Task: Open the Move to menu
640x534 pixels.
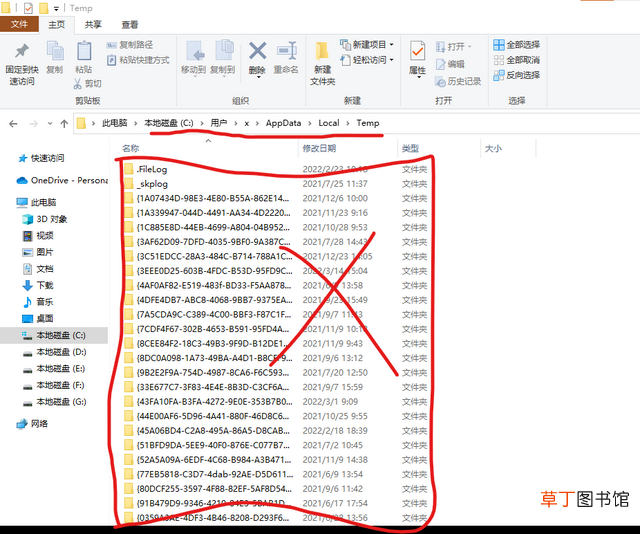Action: (193, 58)
